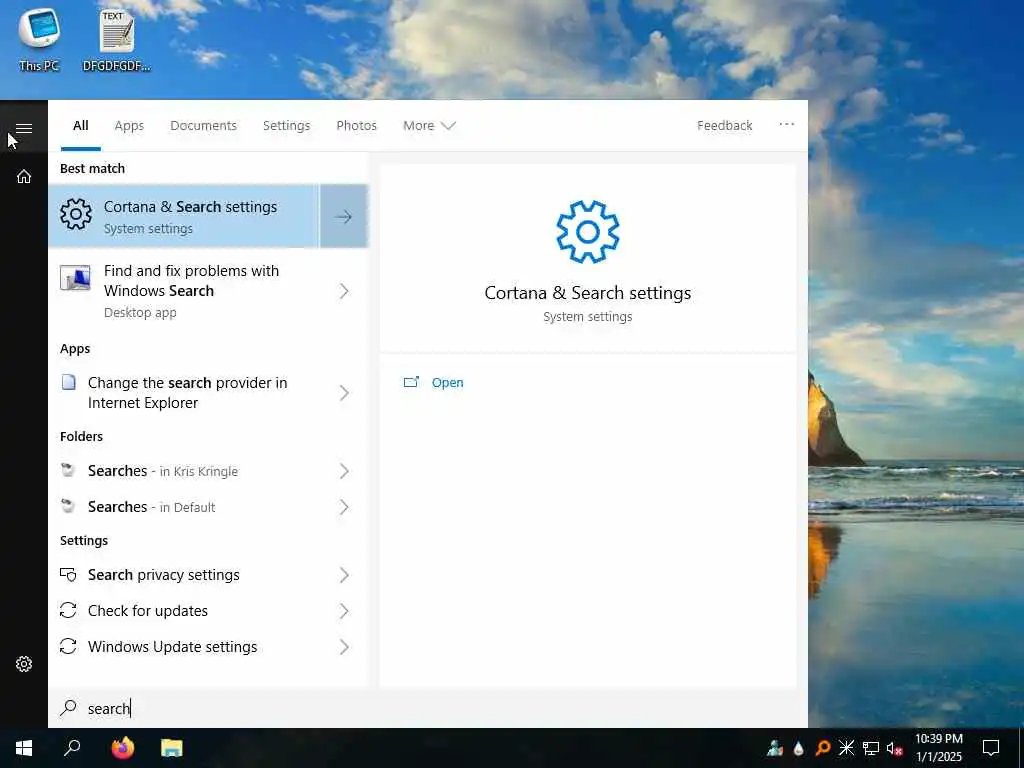Click the water drop tray icon
The width and height of the screenshot is (1024, 768).
pyautogui.click(x=798, y=748)
